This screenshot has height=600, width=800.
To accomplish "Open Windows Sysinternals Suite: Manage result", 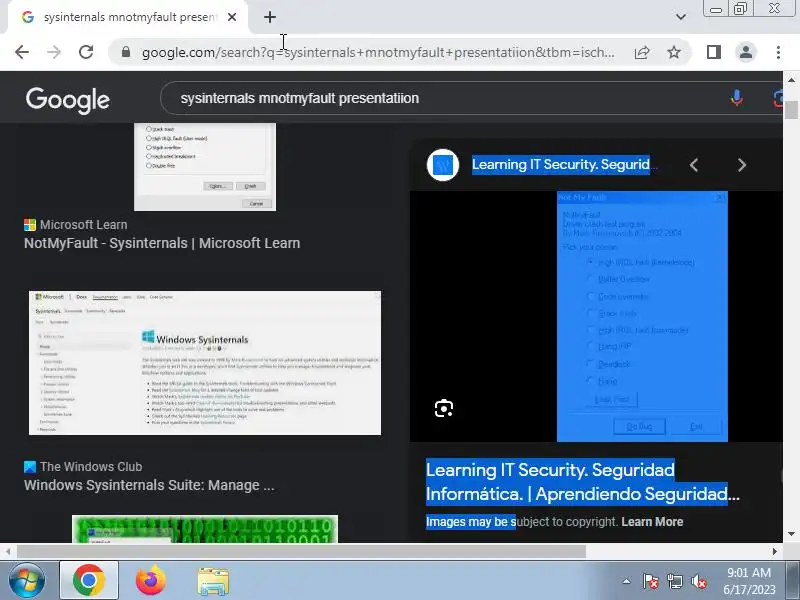I will tap(149, 485).
